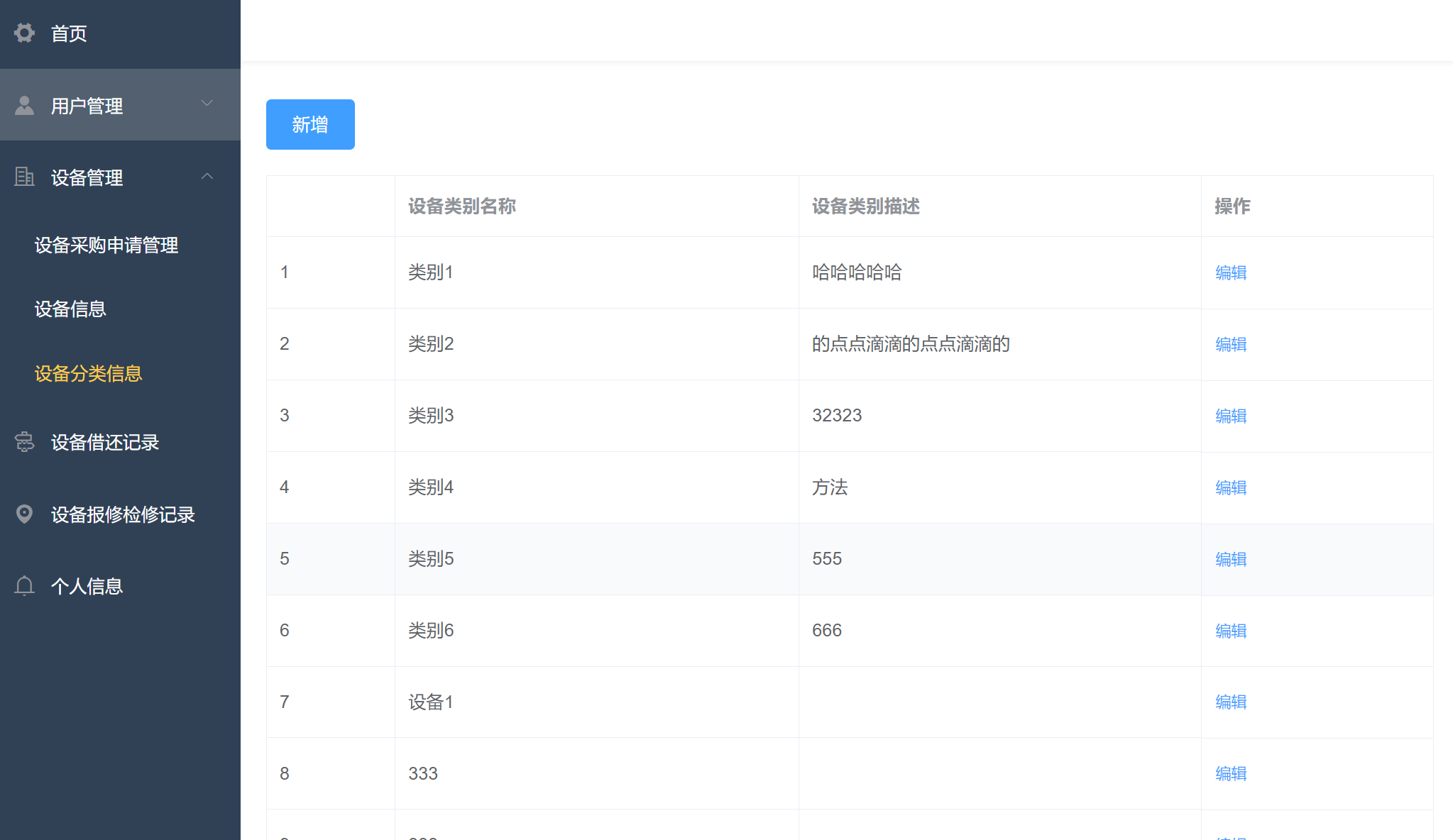Collapse the 设备管理 section chevron
Image resolution: width=1453 pixels, height=840 pixels.
coord(207,175)
